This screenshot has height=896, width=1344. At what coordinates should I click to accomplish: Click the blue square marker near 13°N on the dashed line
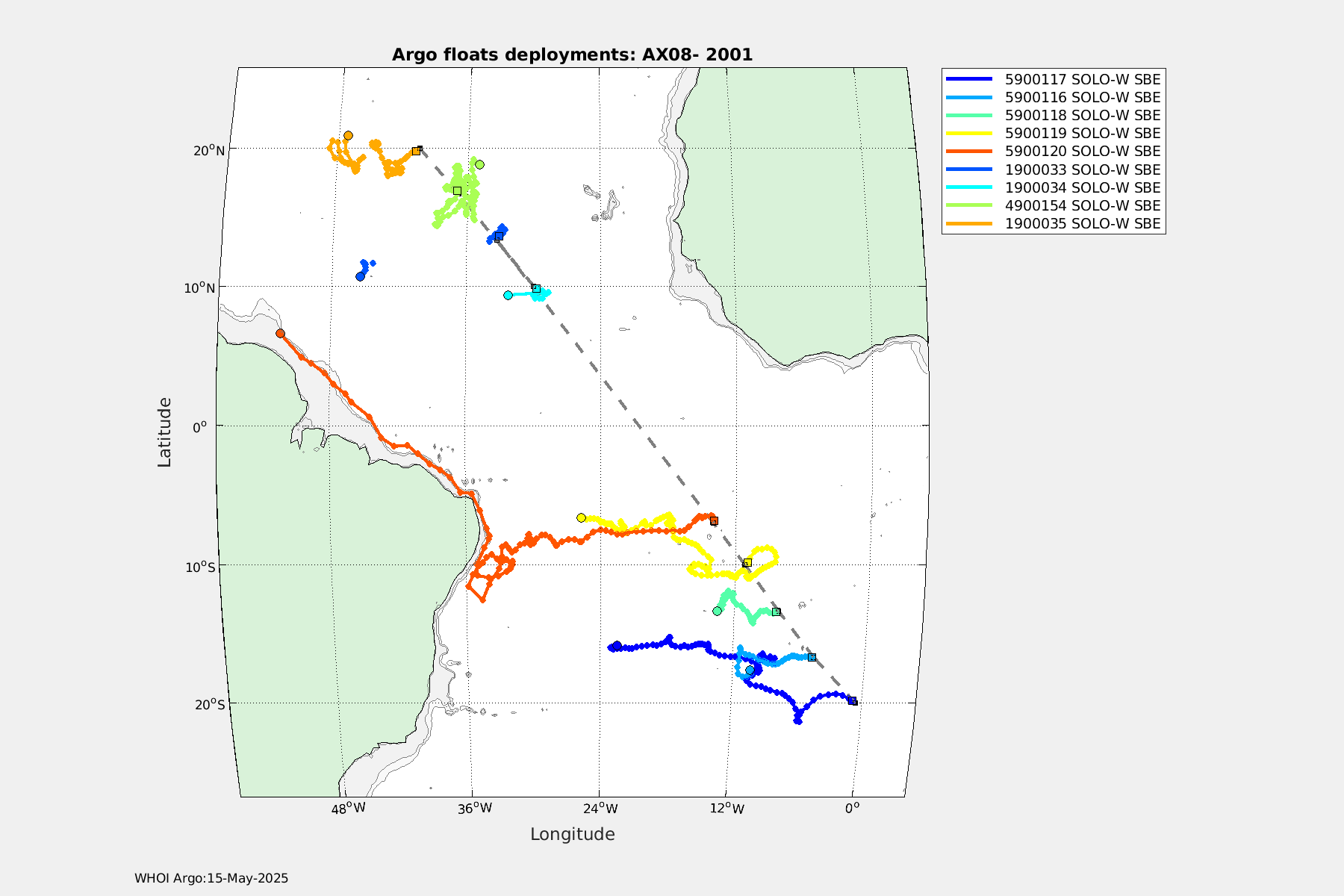(x=498, y=236)
